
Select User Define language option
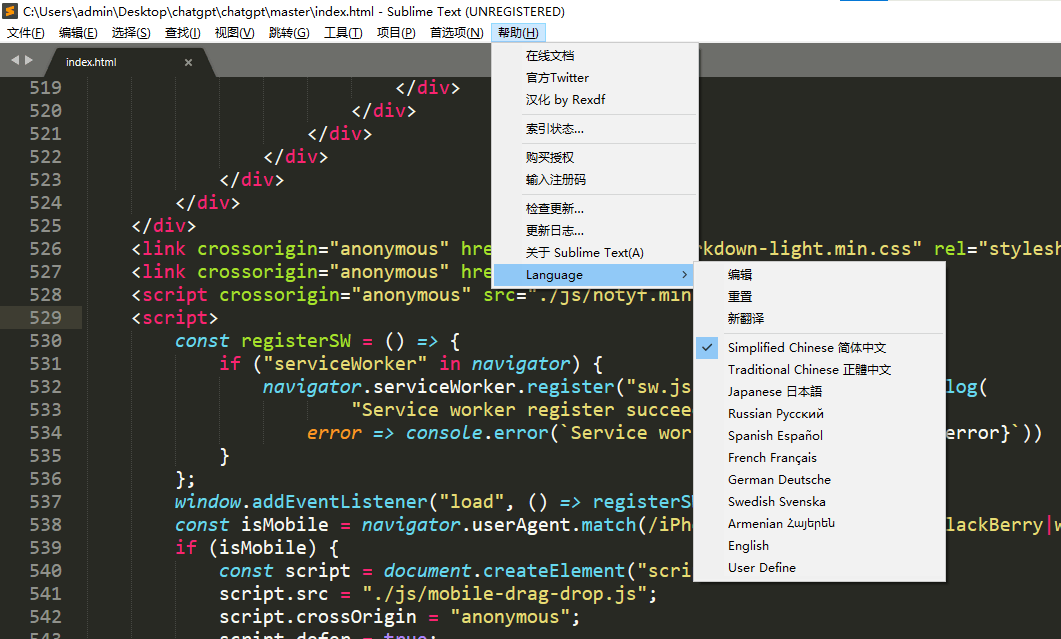point(819,567)
